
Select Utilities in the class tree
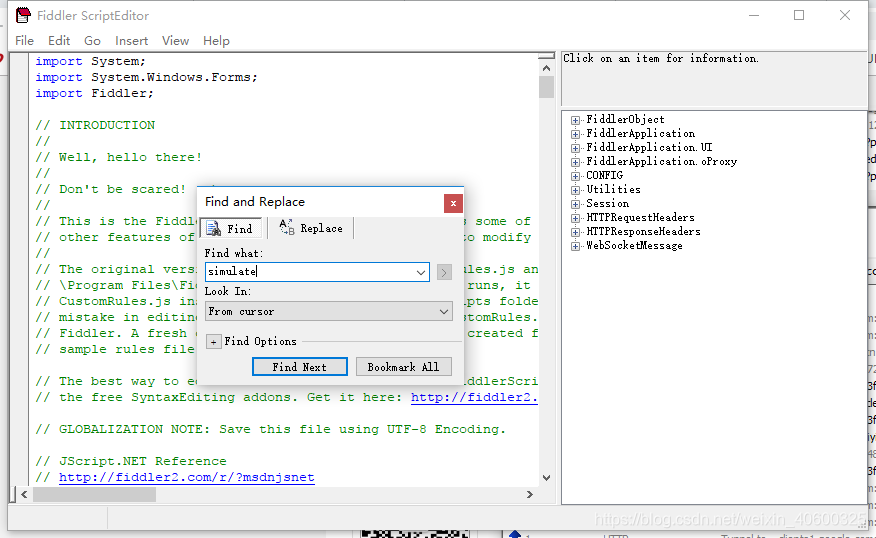pyautogui.click(x=613, y=189)
